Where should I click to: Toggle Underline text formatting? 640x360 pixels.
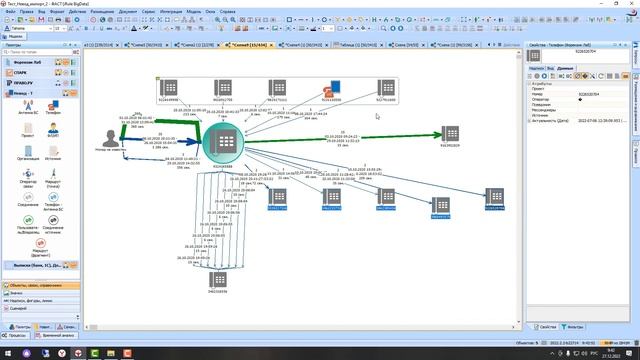[101, 29]
